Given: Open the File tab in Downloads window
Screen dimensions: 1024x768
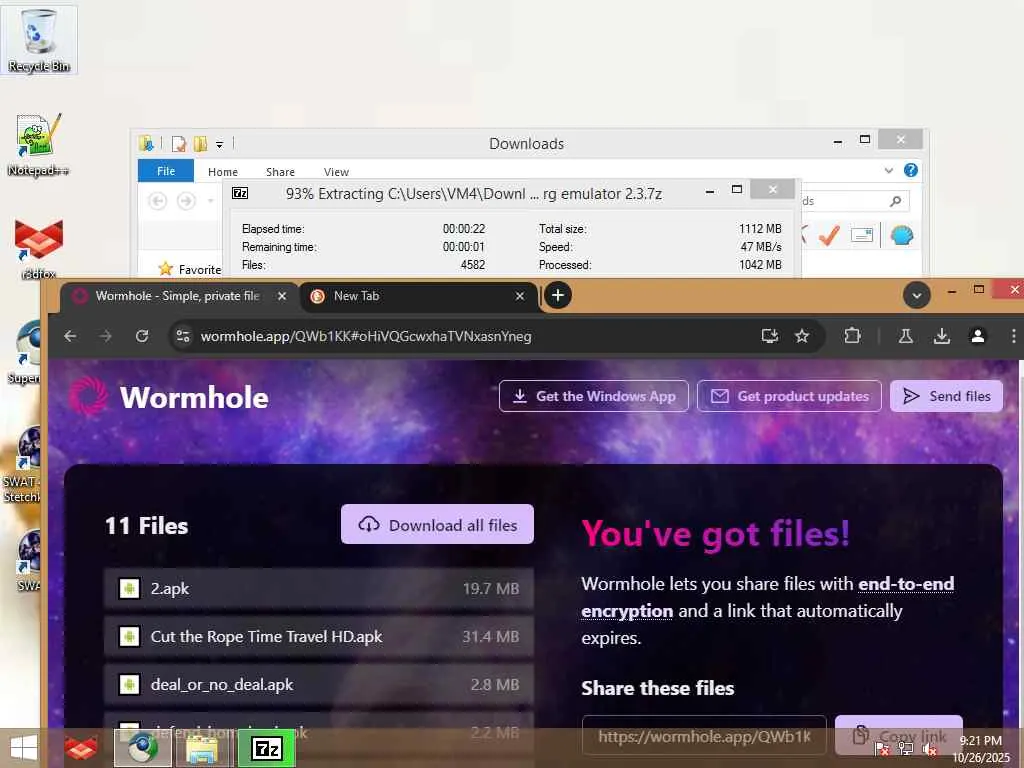Looking at the screenshot, I should (x=166, y=170).
